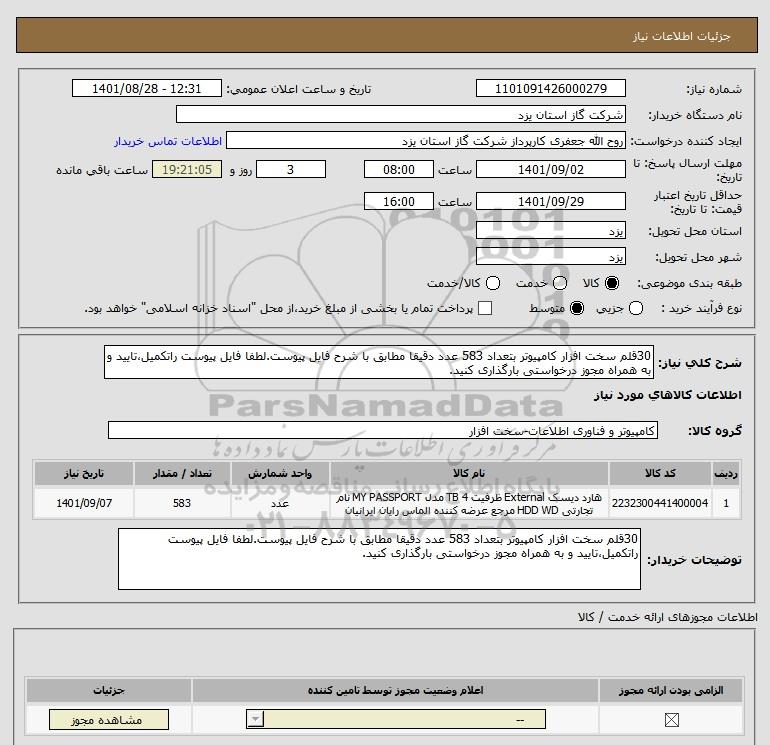
Task: Click the price validity date 1401/09/29
Action: [x=550, y=201]
